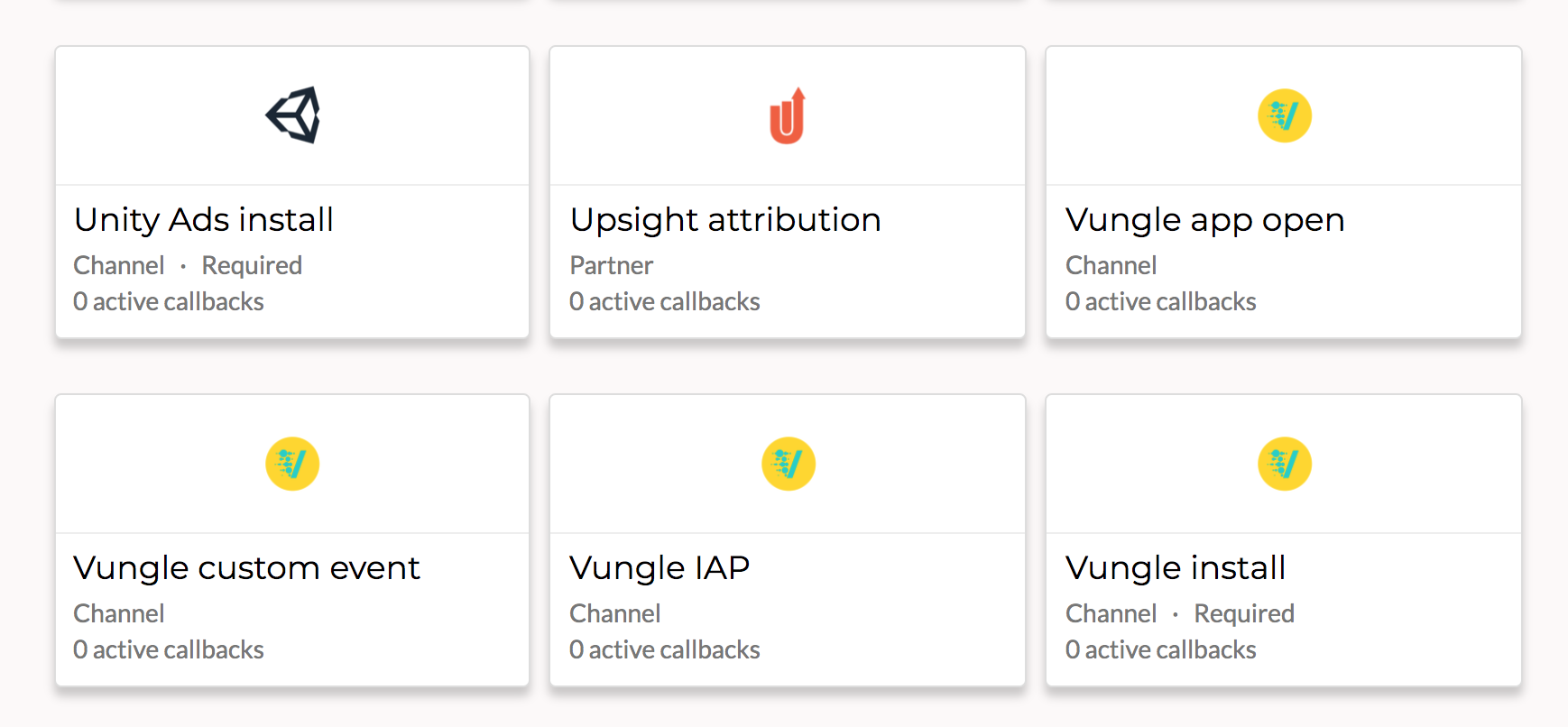Select the Vungle app open logo

(1284, 115)
